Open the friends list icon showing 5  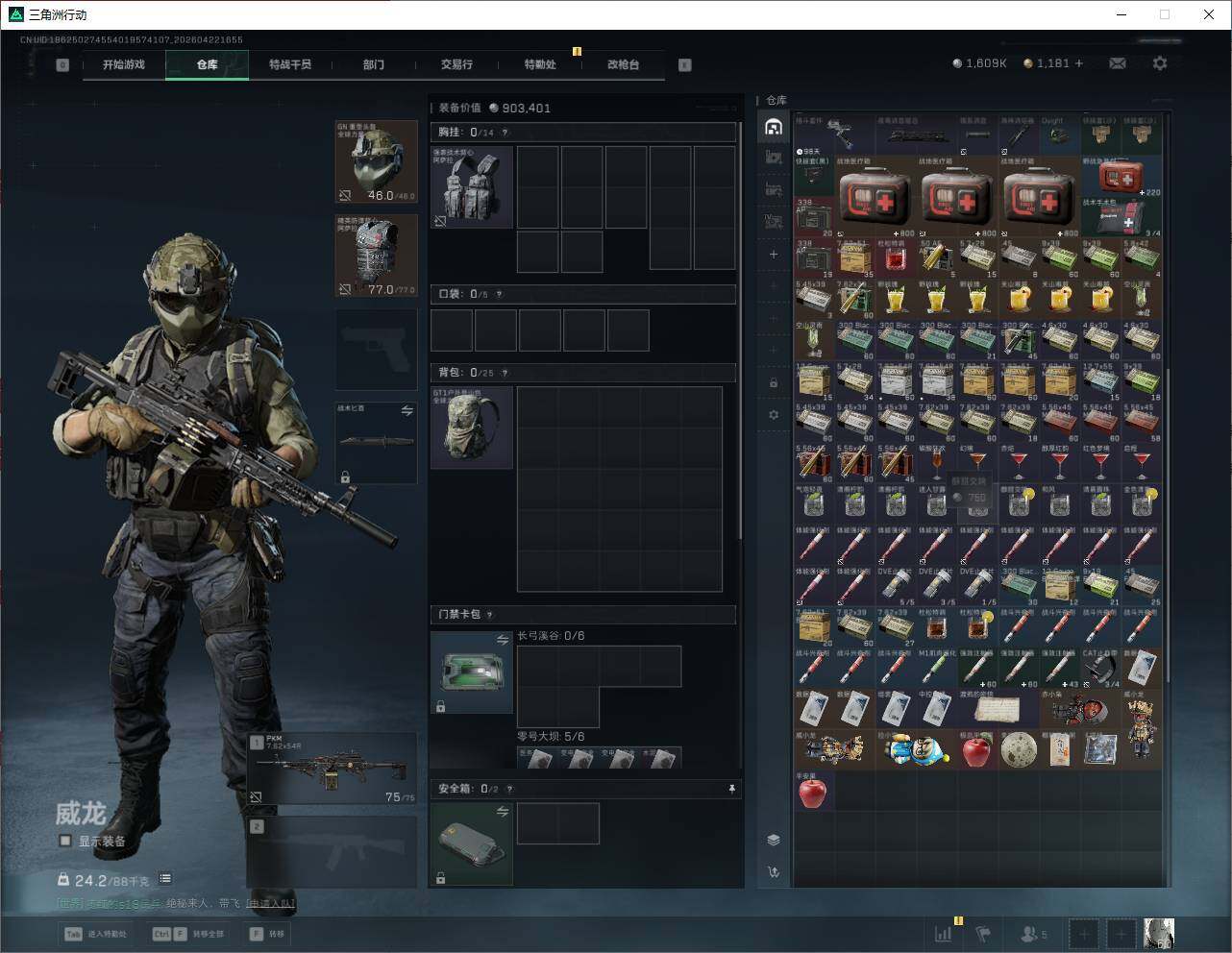pos(1034,933)
